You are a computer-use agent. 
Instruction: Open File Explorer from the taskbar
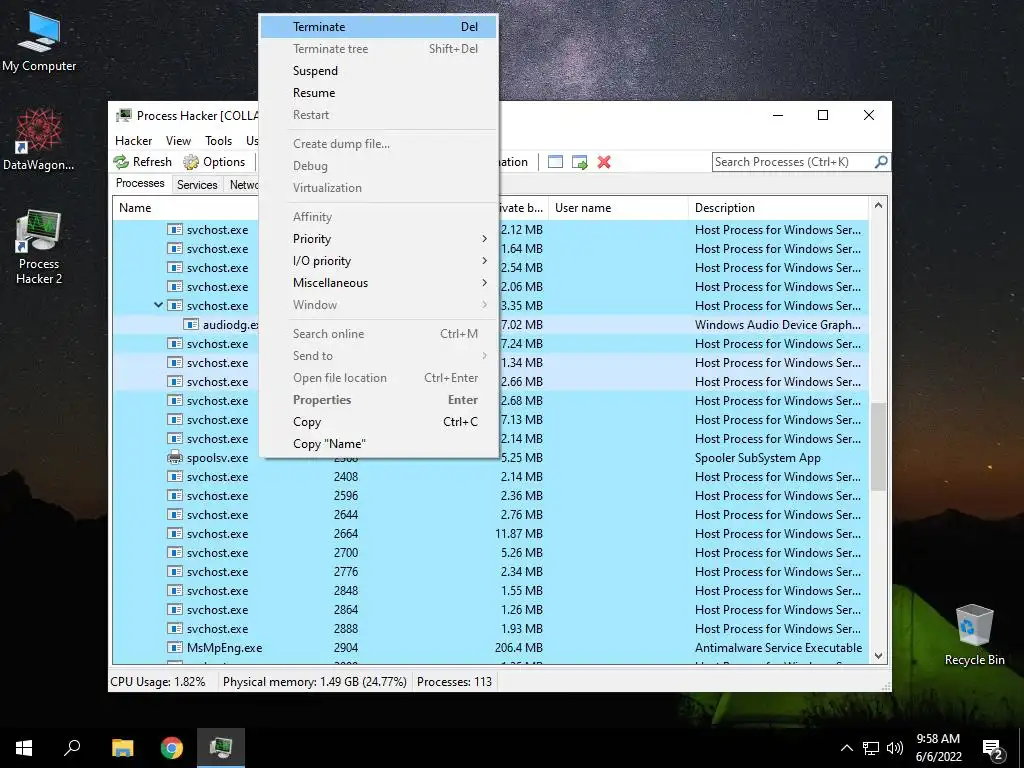122,748
